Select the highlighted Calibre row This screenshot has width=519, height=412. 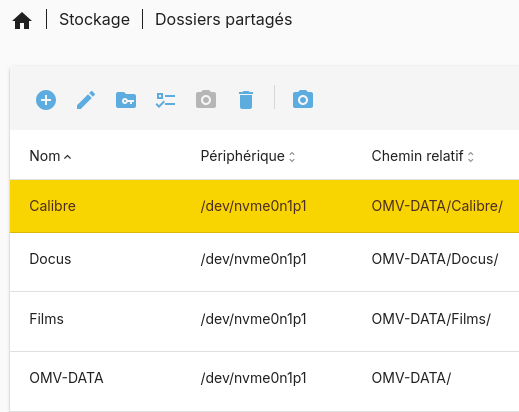(264, 206)
